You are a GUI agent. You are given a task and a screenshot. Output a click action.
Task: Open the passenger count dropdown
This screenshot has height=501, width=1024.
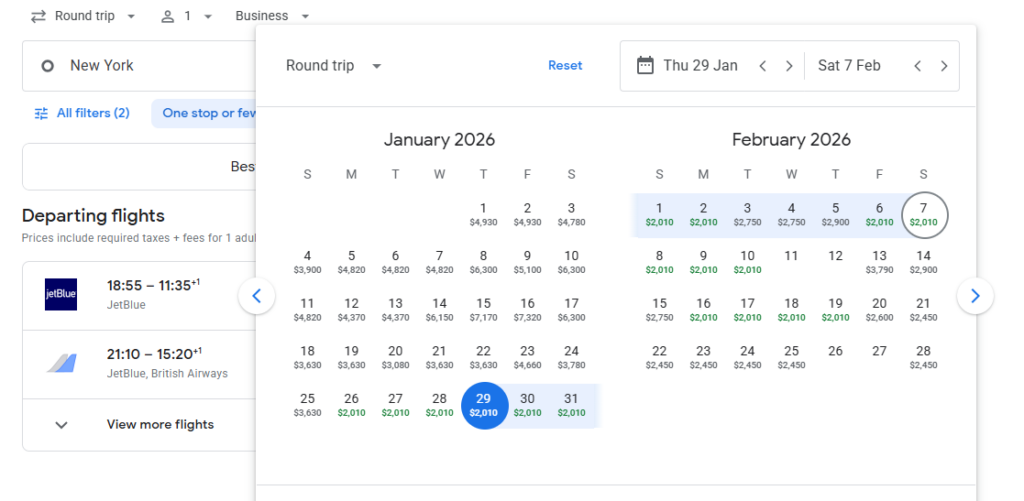point(185,16)
